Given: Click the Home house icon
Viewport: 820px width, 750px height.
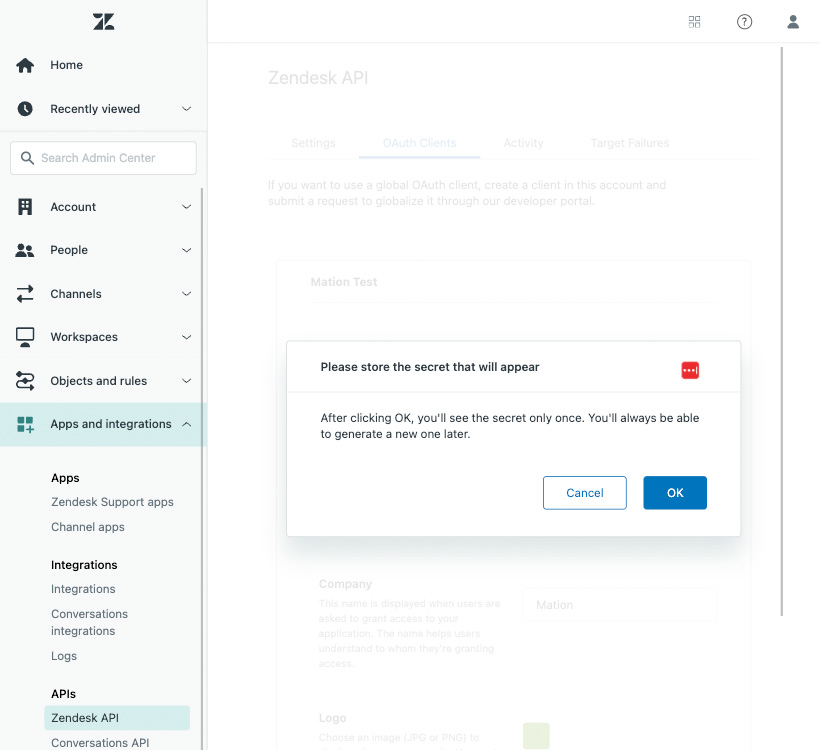Looking at the screenshot, I should (25, 65).
